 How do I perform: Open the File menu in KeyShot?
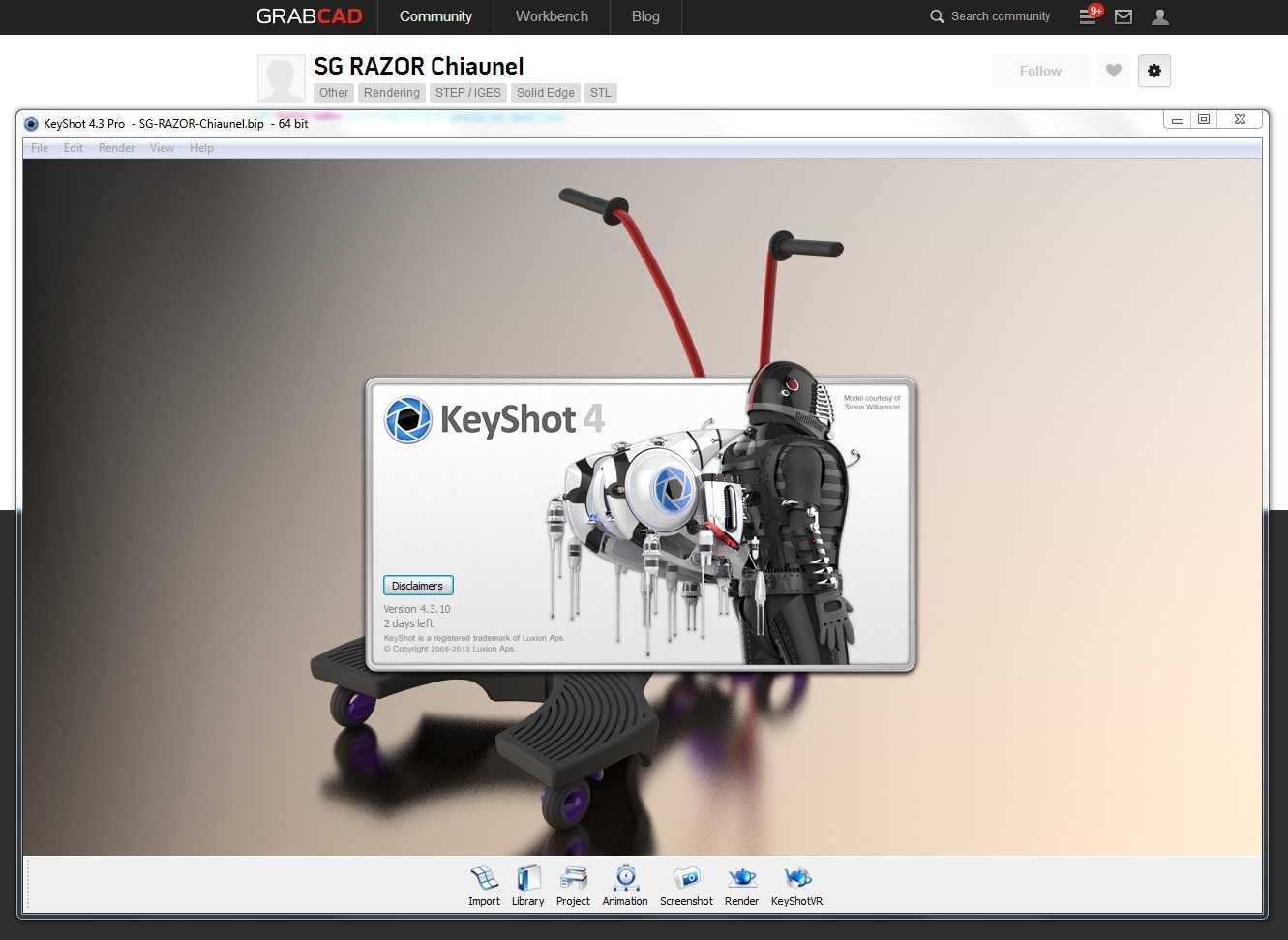click(40, 148)
